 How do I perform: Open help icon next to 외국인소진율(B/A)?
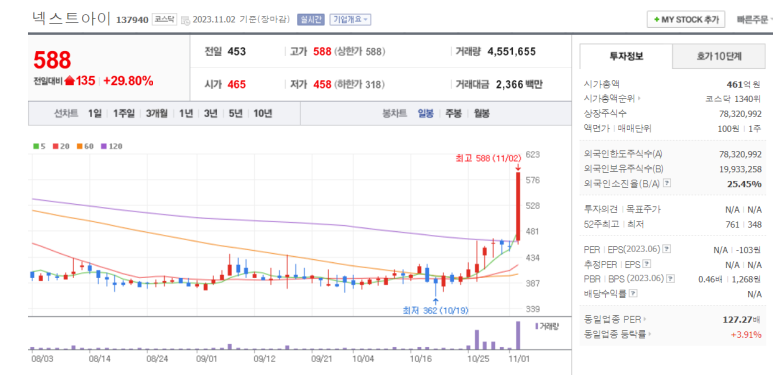pos(667,183)
